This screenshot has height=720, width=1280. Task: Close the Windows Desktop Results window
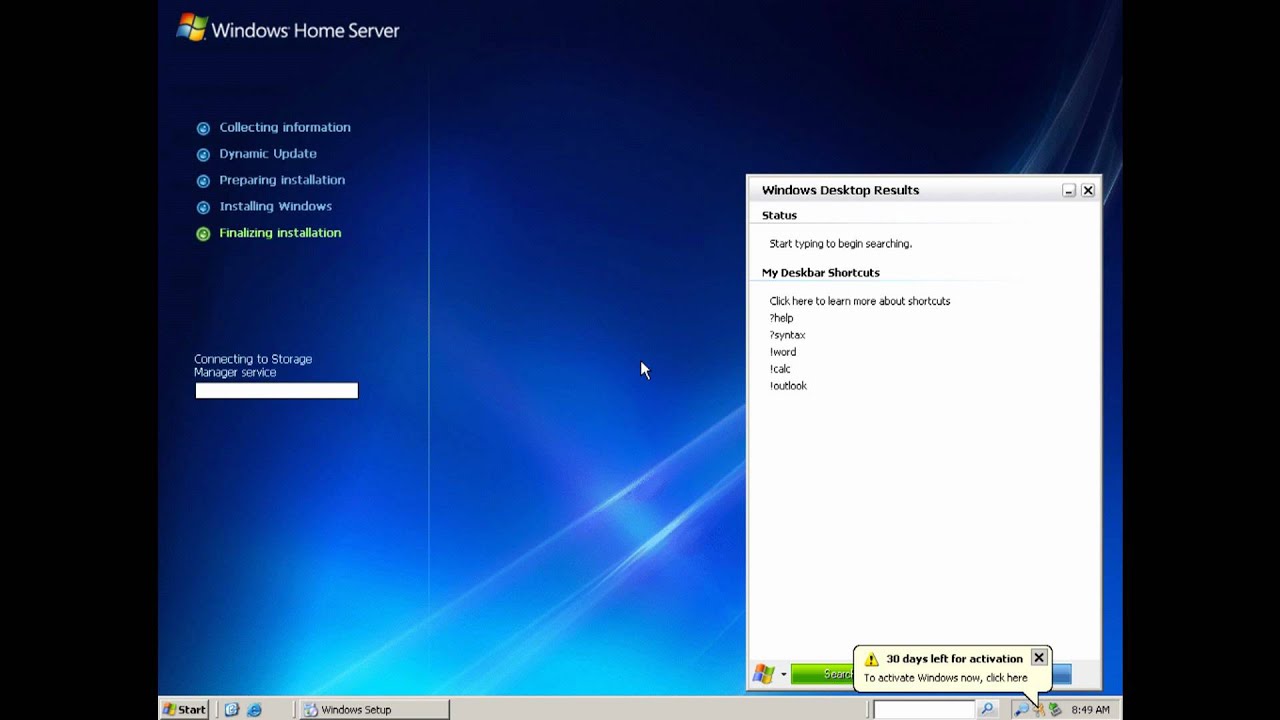(1088, 190)
